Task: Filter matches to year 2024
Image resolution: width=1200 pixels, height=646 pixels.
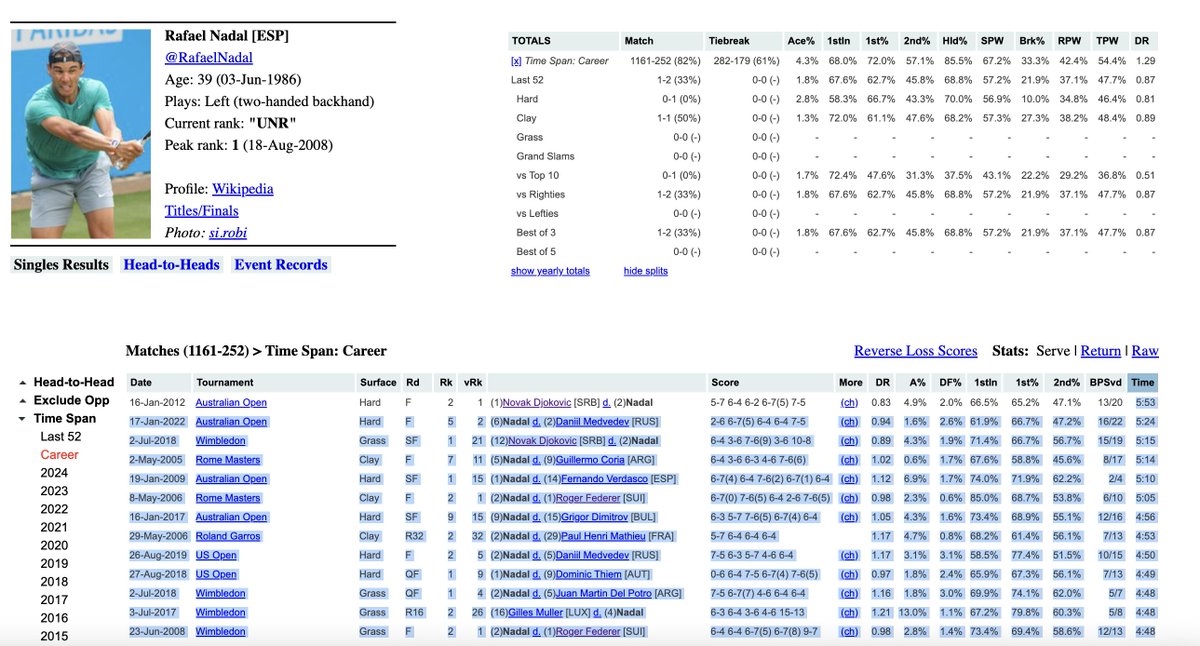Action: tap(54, 473)
